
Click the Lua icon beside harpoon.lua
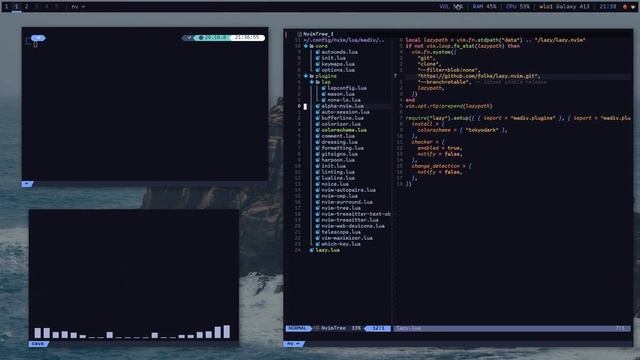(x=318, y=160)
